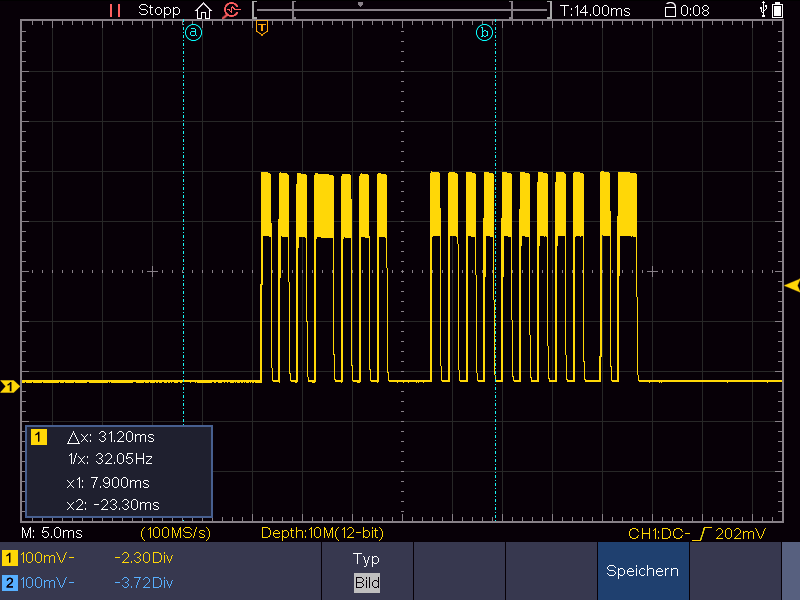Select cursor a marker

click(193, 33)
